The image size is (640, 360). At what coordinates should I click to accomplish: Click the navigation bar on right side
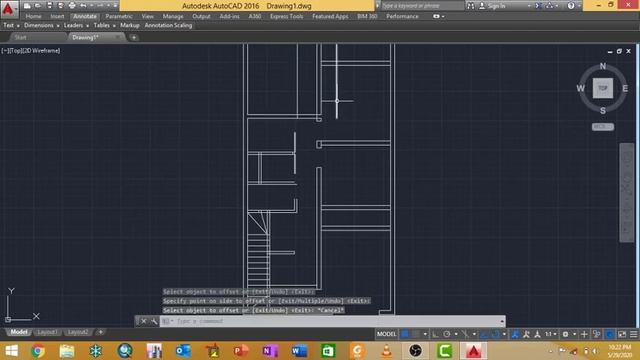click(627, 192)
